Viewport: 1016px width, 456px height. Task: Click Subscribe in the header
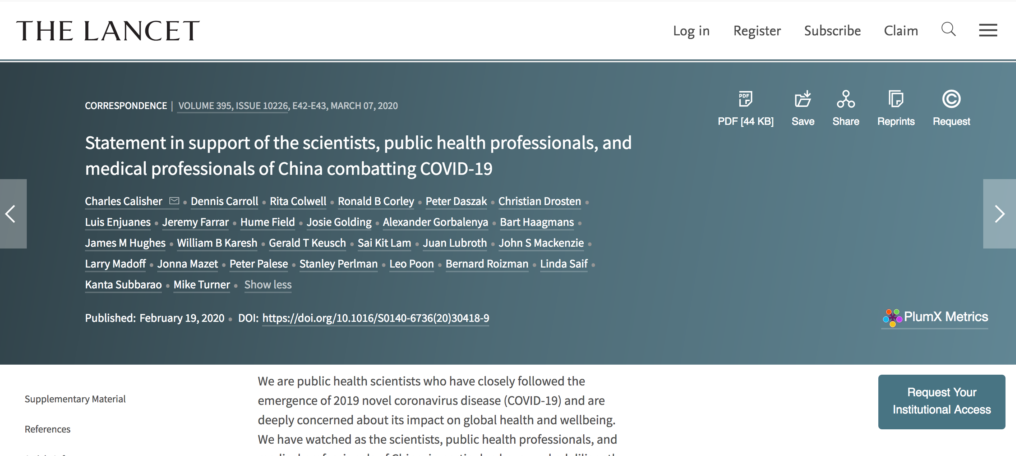832,30
